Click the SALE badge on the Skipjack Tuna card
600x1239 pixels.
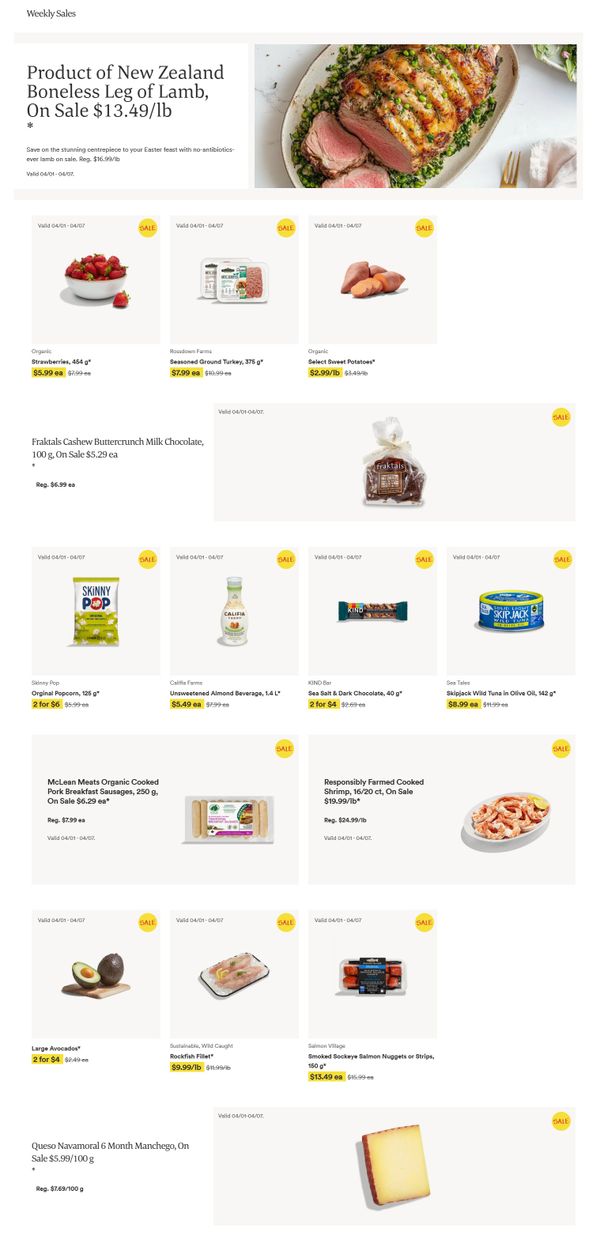pyautogui.click(x=562, y=559)
